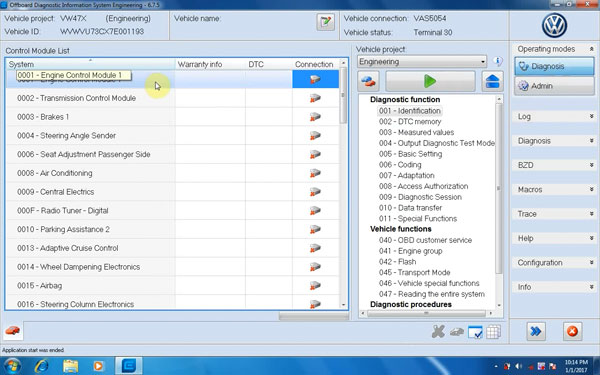Image resolution: width=600 pixels, height=375 pixels.
Task: Click connection icon for Parking Assistance 2
Action: (x=315, y=229)
